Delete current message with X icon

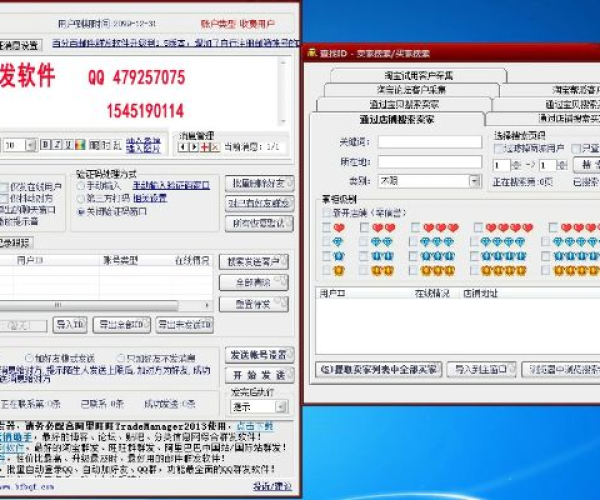click(x=215, y=147)
